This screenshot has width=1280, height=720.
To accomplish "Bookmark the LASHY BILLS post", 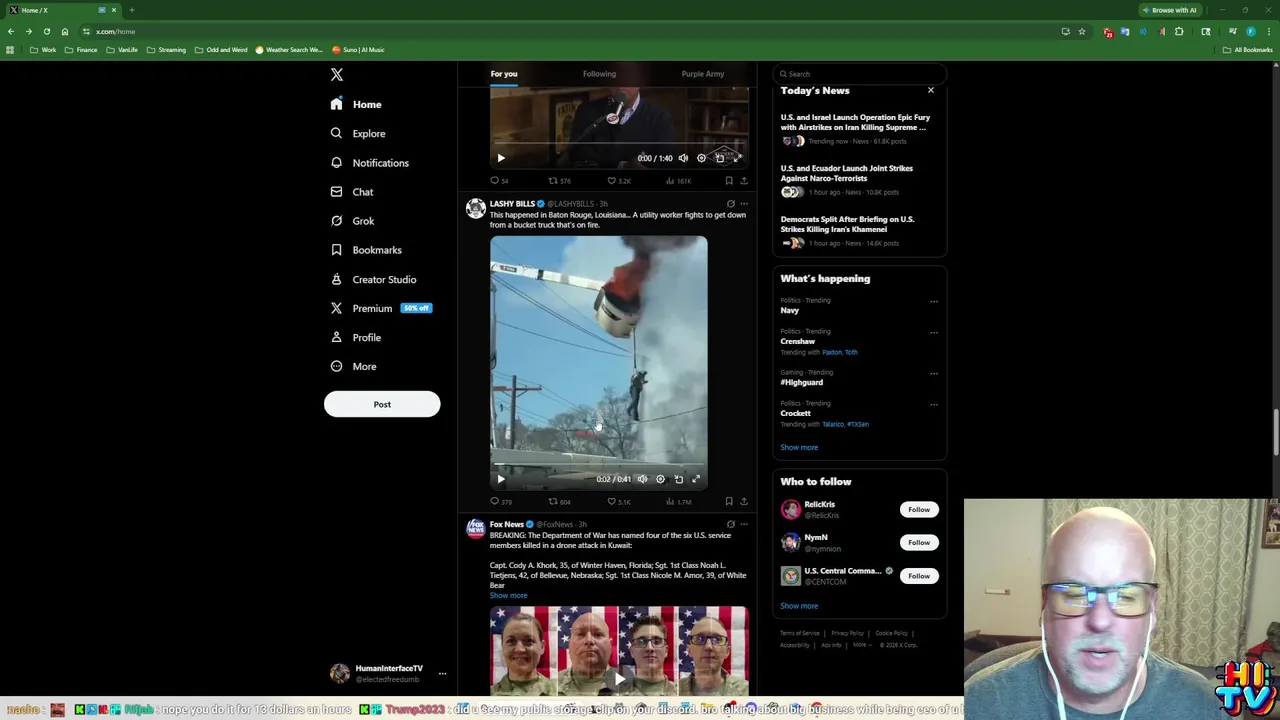I will coord(729,501).
